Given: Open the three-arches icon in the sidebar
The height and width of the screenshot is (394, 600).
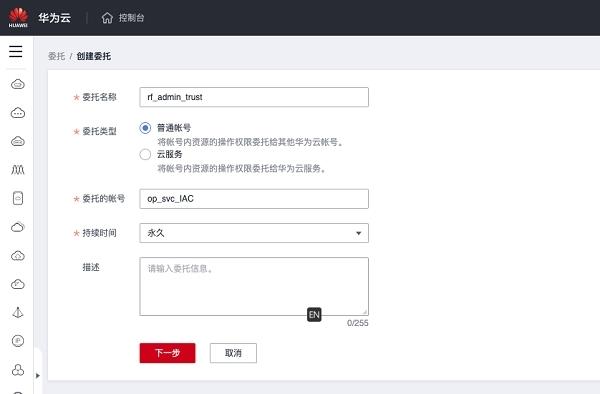Looking at the screenshot, I should 18,169.
